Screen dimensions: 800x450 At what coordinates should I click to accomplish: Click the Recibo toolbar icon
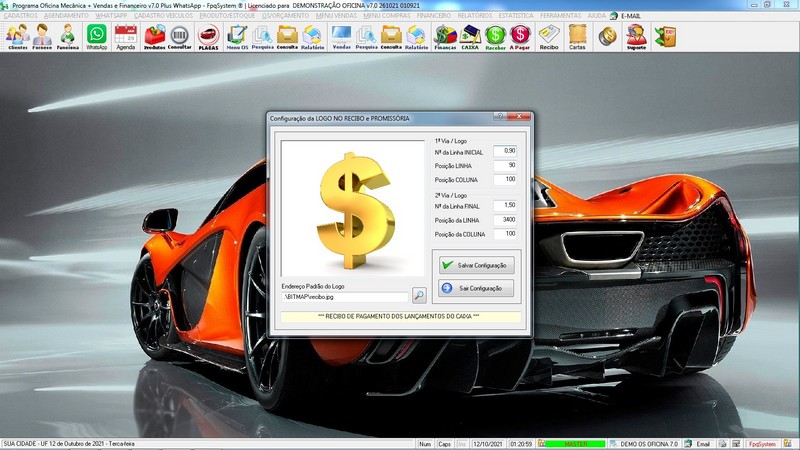click(x=549, y=37)
